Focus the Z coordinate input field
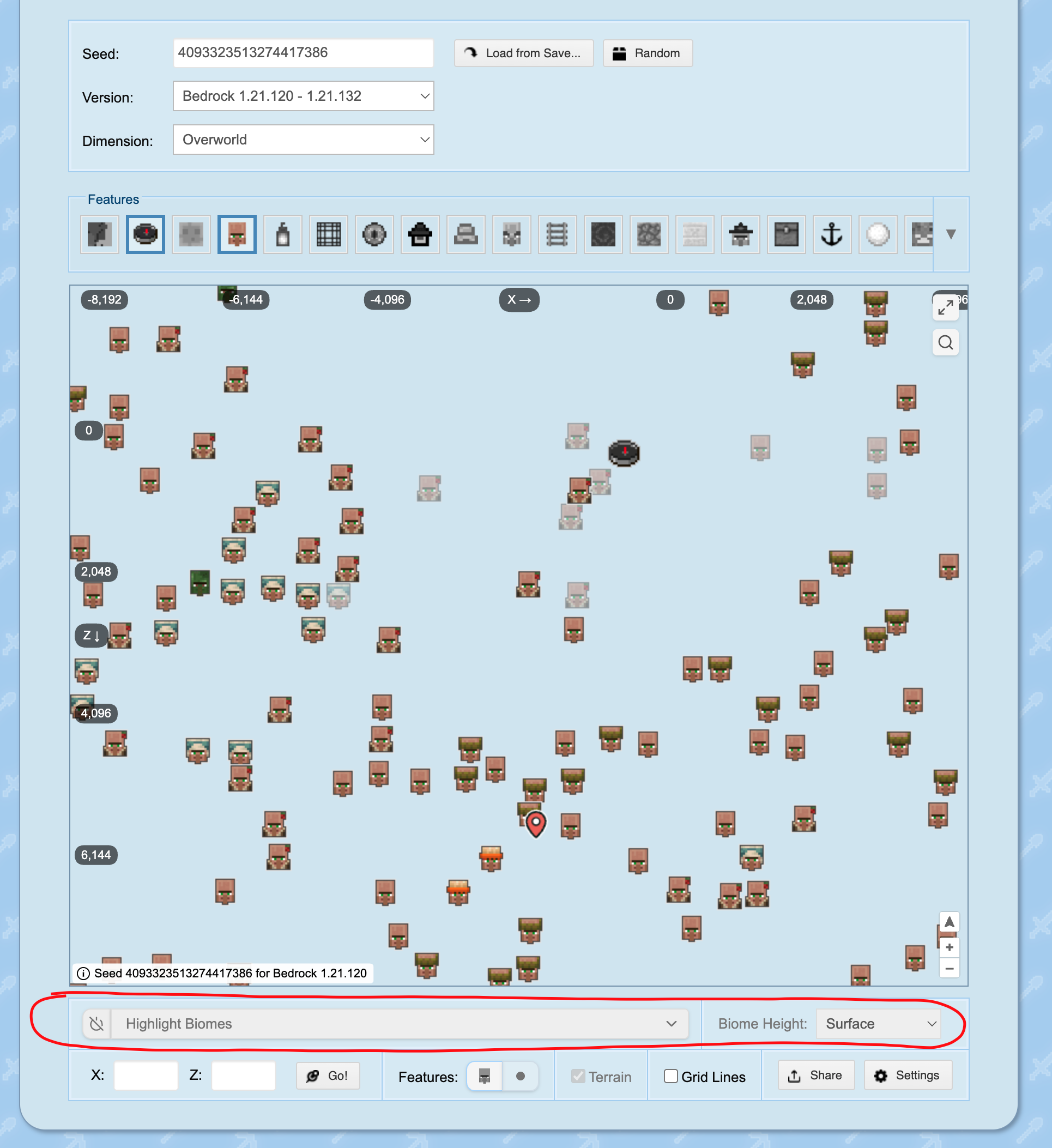The height and width of the screenshot is (1148, 1052). coord(244,1076)
